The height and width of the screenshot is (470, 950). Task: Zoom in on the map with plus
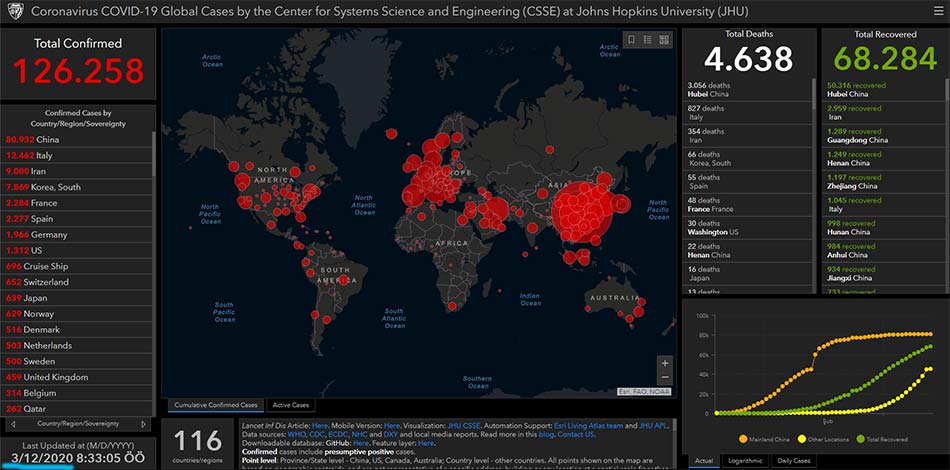[665, 363]
